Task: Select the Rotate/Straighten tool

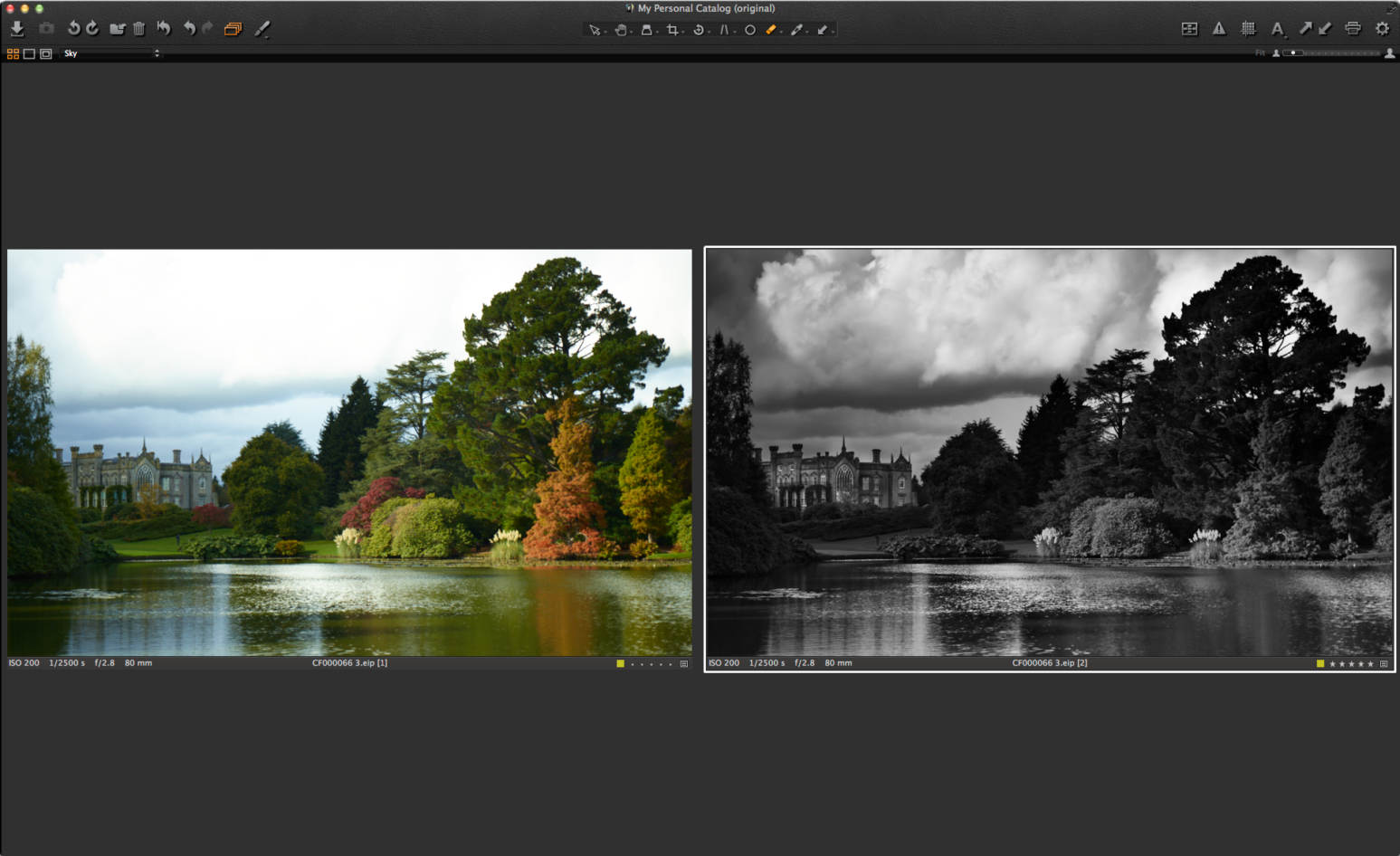Action: pyautogui.click(x=700, y=29)
